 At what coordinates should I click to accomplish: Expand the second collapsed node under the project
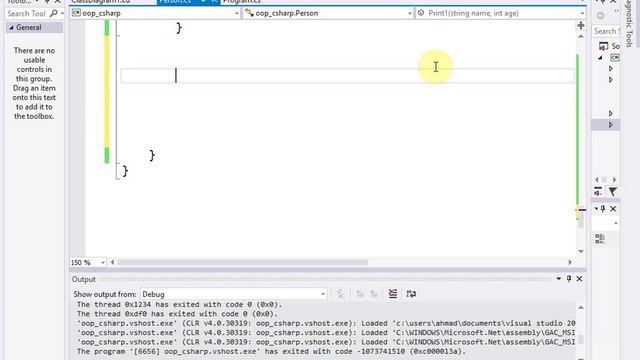611,80
